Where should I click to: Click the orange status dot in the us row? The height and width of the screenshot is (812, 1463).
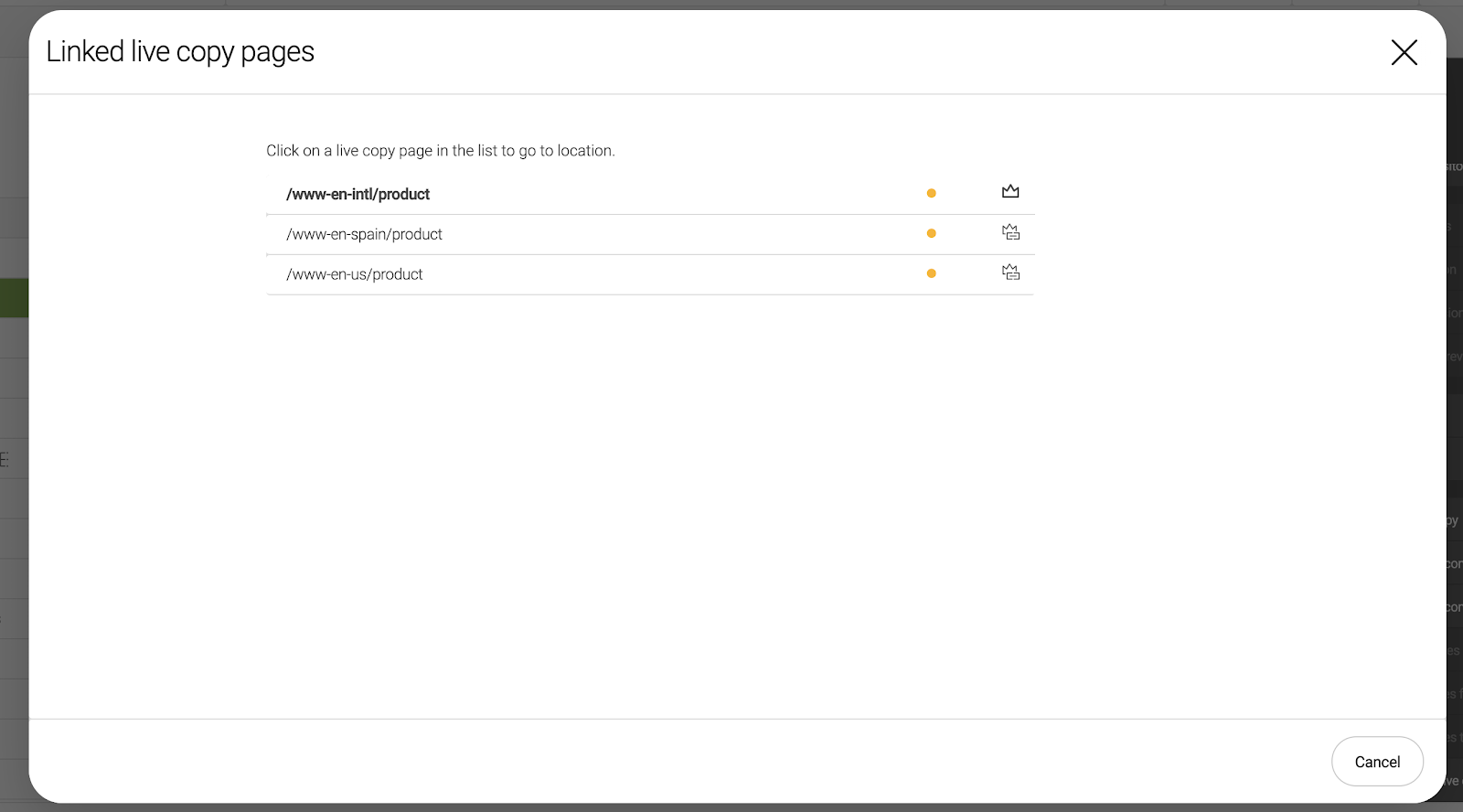point(931,273)
